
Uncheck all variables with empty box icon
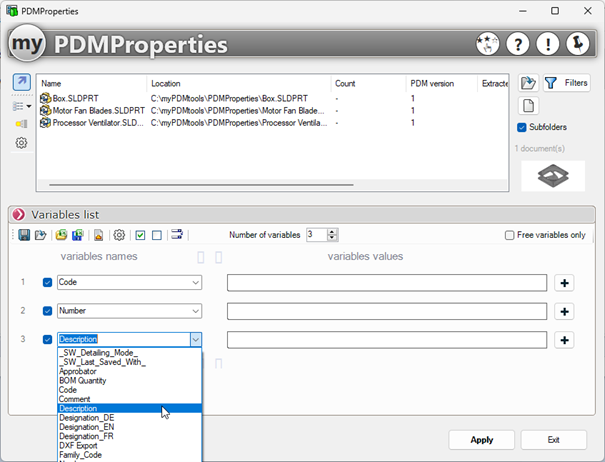pos(157,235)
